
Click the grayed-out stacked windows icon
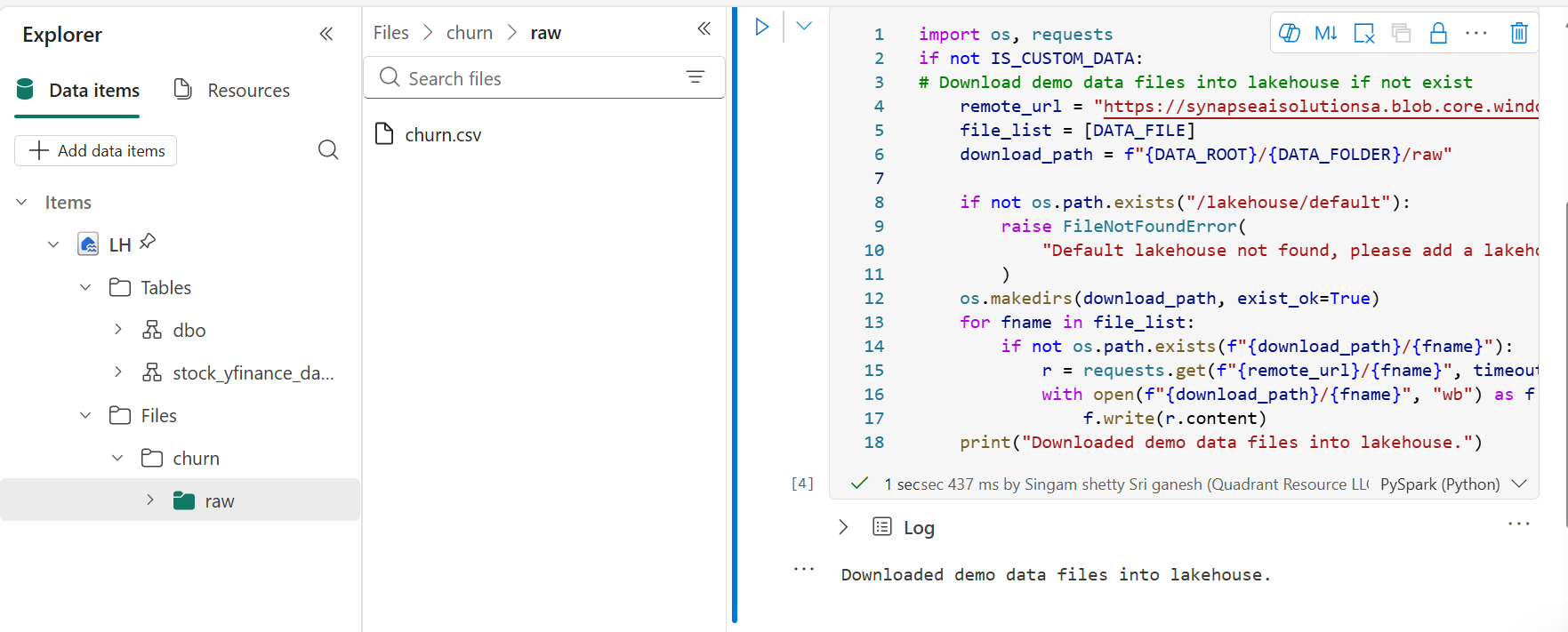(x=1401, y=34)
